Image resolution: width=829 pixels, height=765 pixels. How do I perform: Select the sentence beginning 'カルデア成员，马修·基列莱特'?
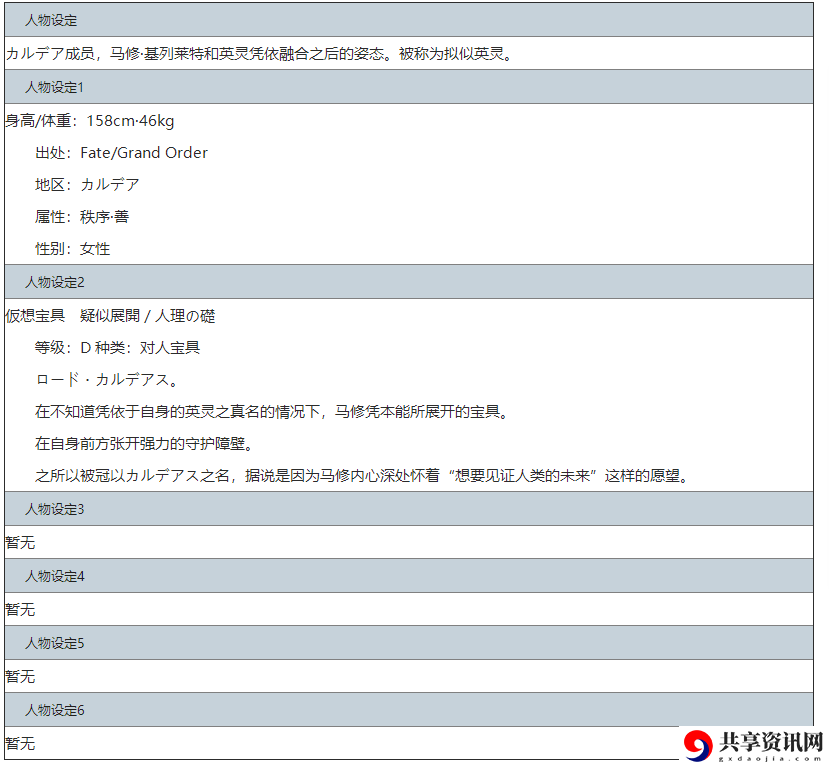coord(259,53)
